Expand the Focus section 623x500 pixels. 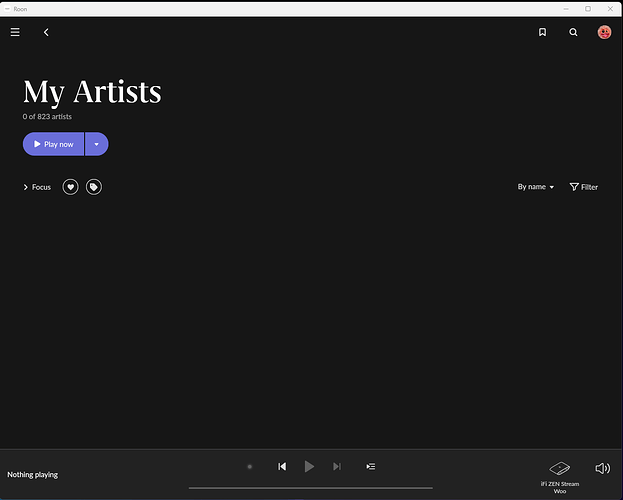click(37, 187)
